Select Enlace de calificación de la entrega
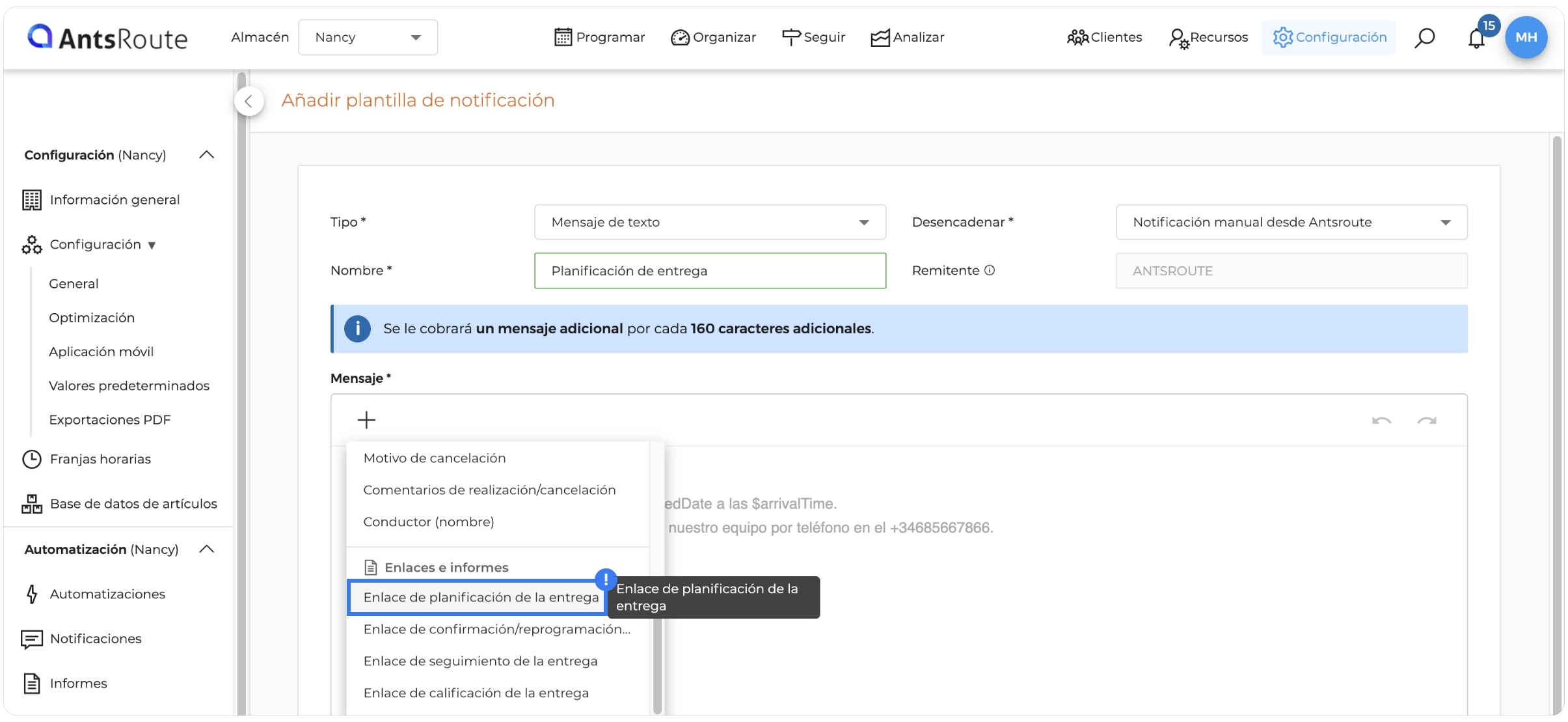The width and height of the screenshot is (1568, 722). point(498,693)
